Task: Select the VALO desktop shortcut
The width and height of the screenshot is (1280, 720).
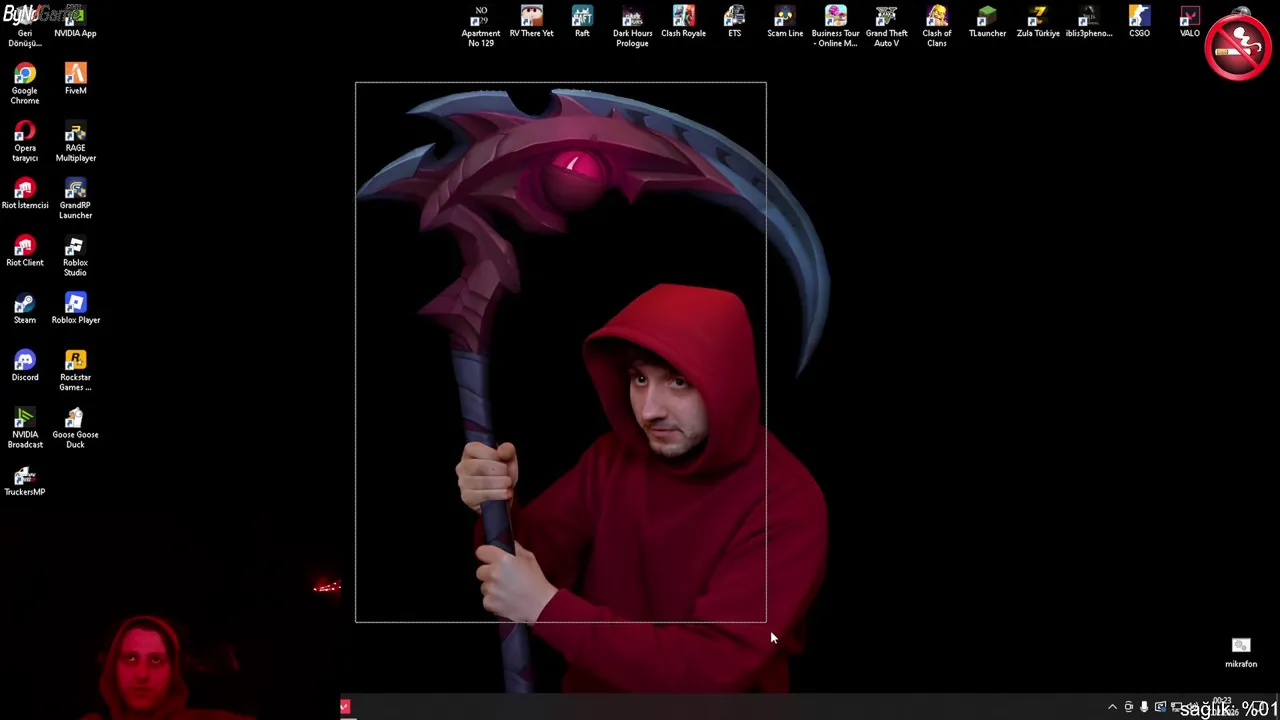Action: click(x=1189, y=22)
